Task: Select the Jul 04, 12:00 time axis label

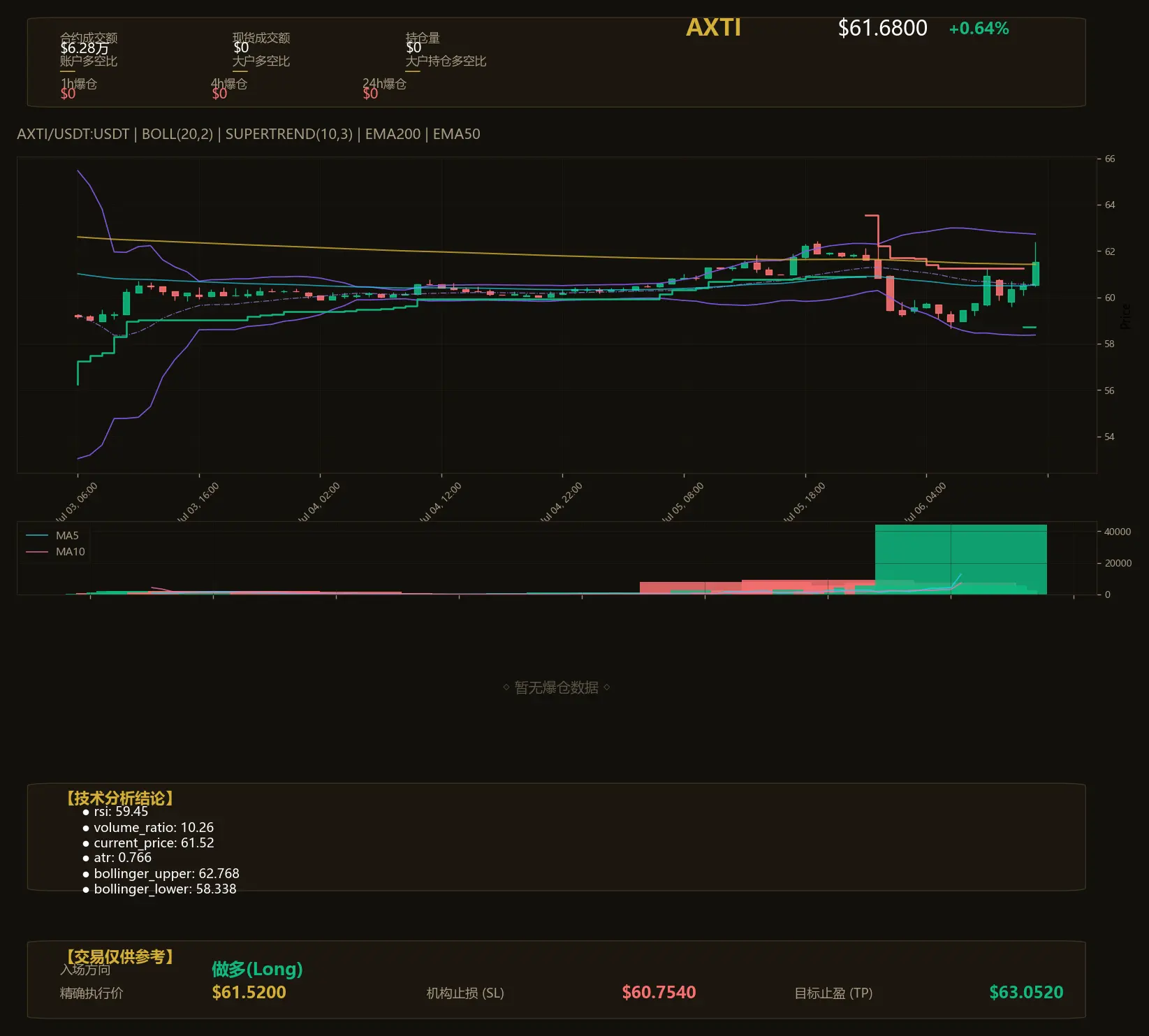Action: pyautogui.click(x=439, y=502)
